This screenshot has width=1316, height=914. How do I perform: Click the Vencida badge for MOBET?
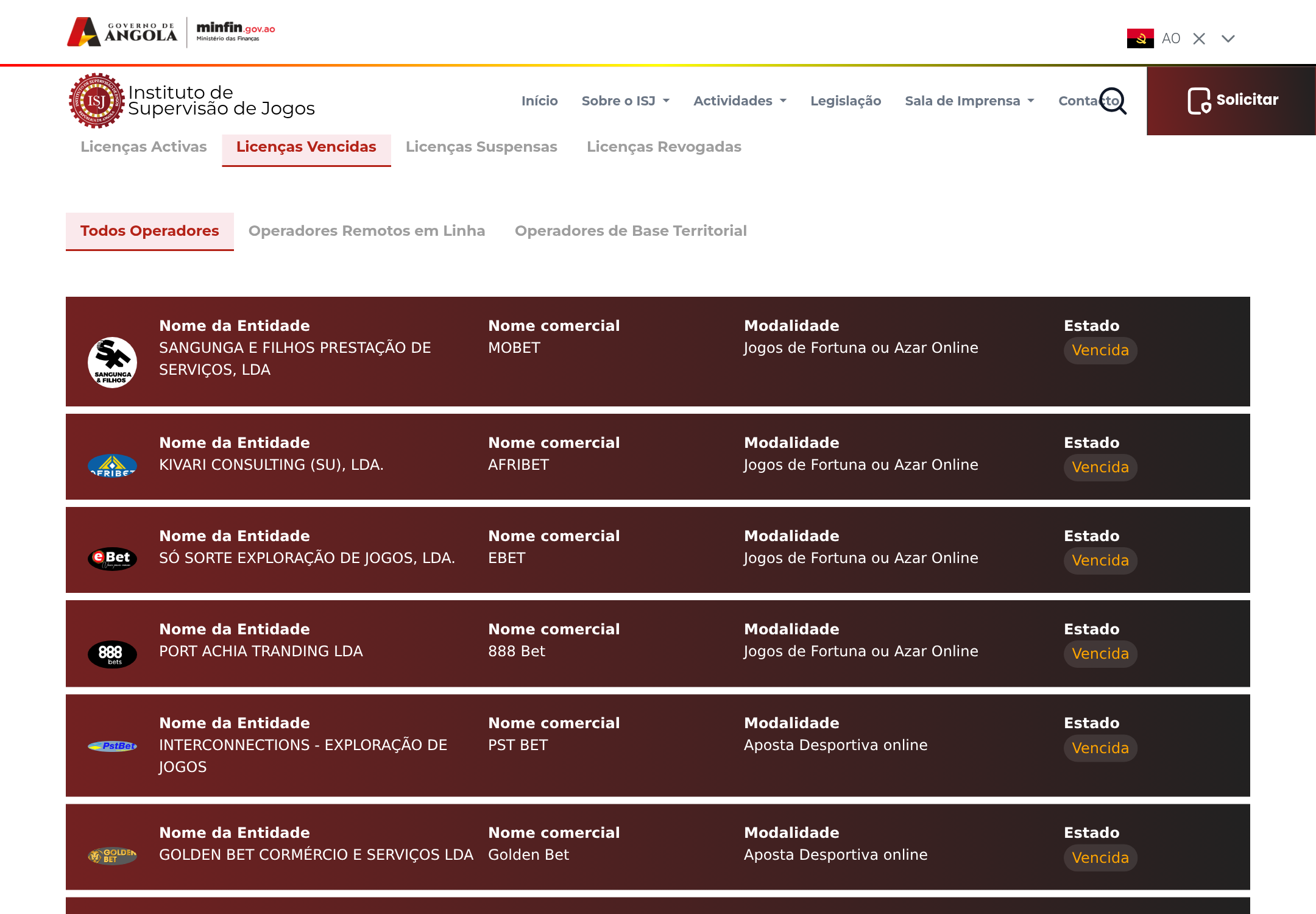pyautogui.click(x=1100, y=350)
